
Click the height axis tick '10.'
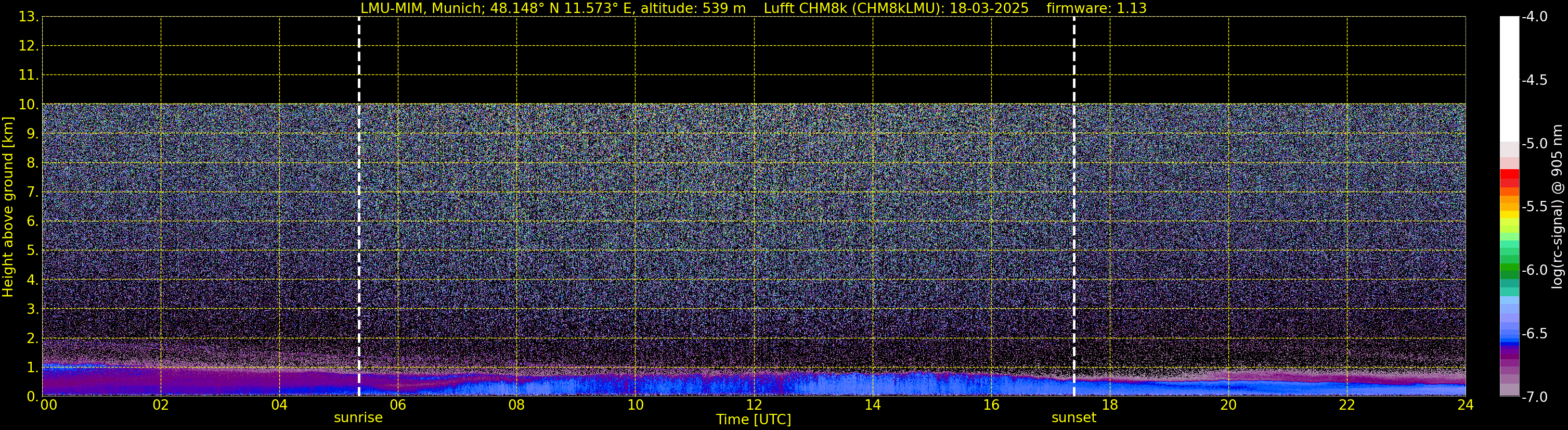point(29,105)
